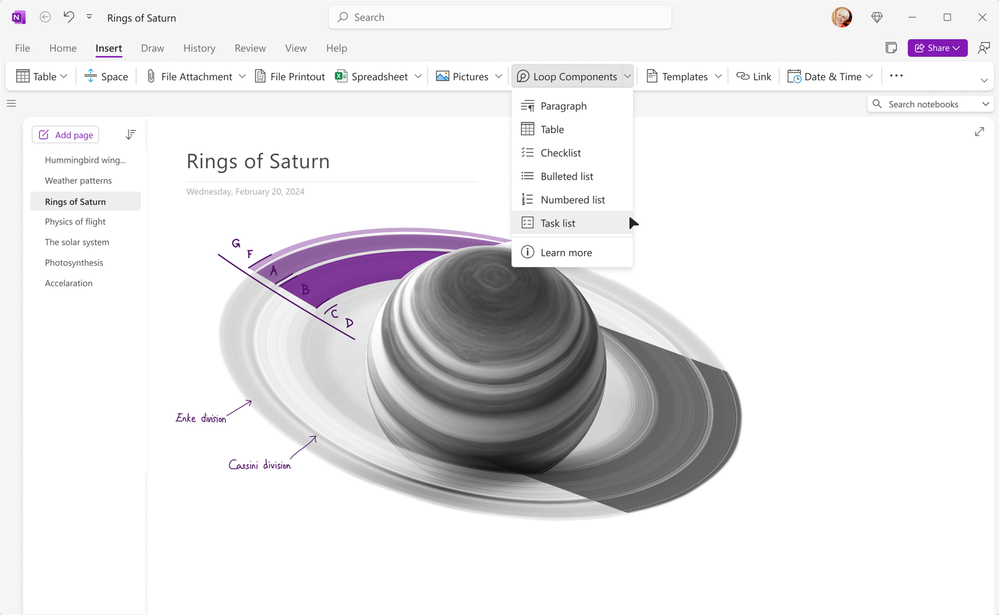Expand the File Attachment dropdown arrow

[242, 76]
